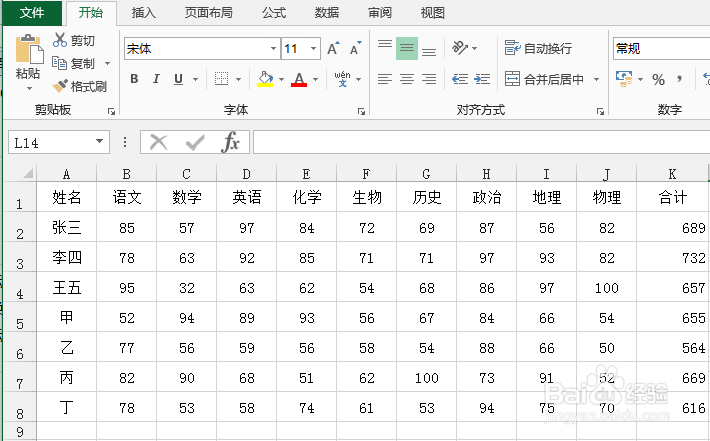Switch to the Insert (插入) tab
This screenshot has width=710, height=441.
144,13
